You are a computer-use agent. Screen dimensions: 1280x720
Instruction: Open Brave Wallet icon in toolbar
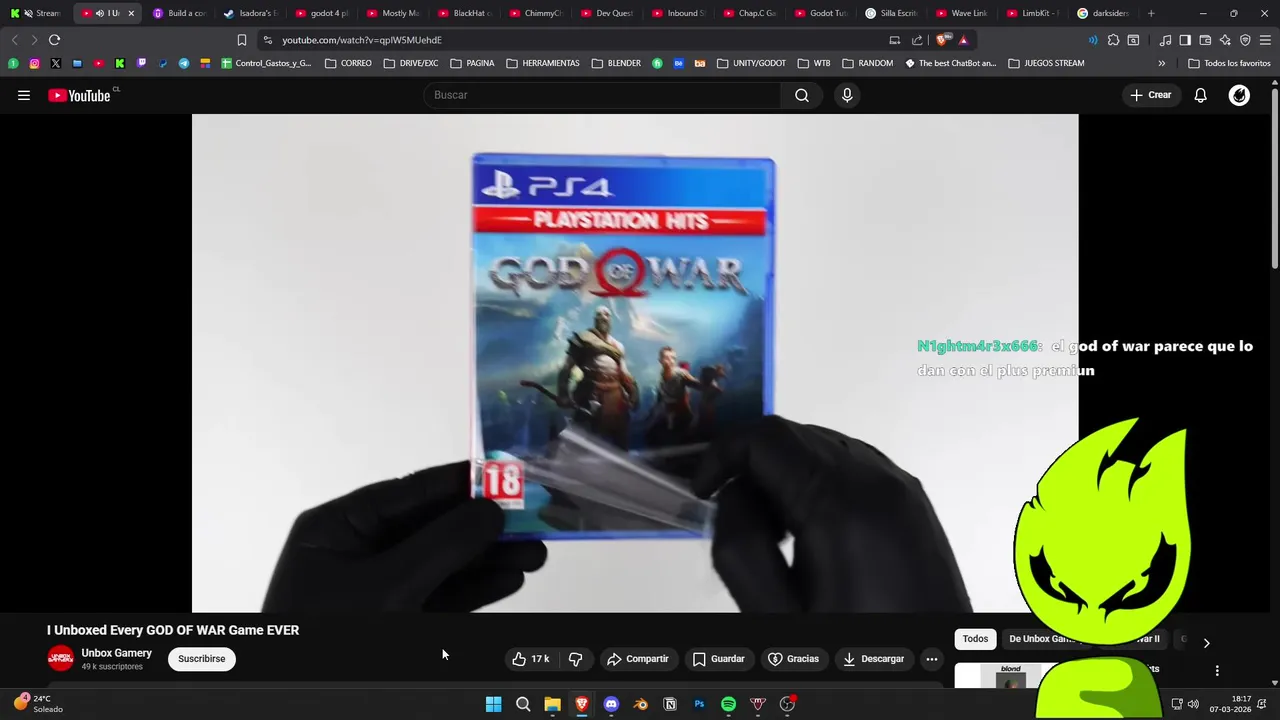(x=1205, y=40)
